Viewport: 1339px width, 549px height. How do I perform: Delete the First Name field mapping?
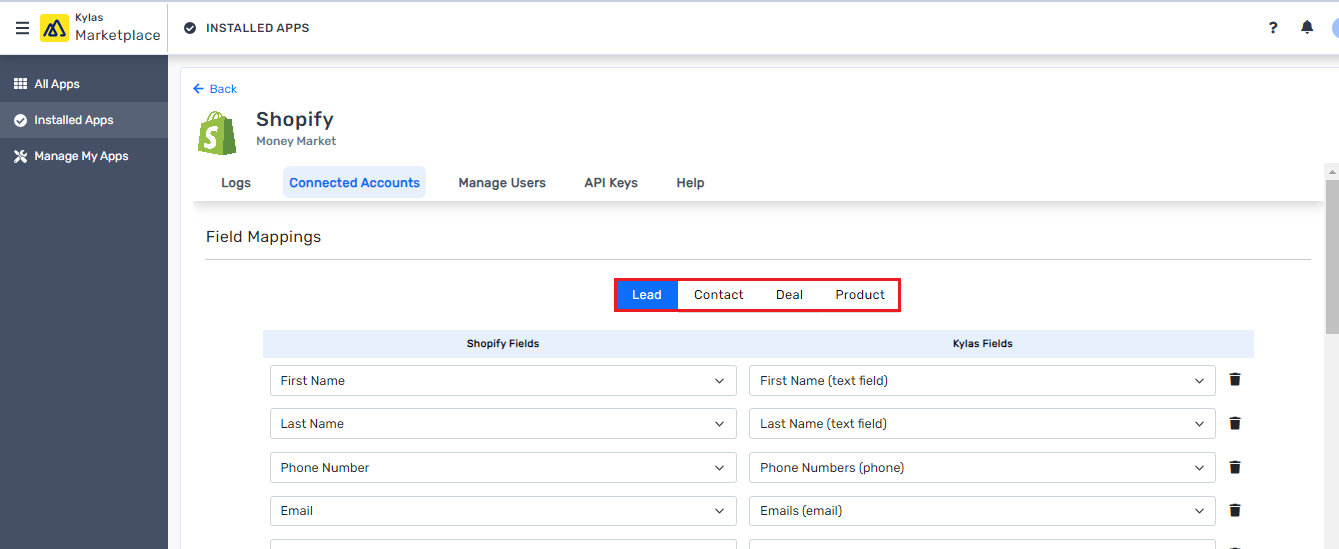pos(1235,380)
